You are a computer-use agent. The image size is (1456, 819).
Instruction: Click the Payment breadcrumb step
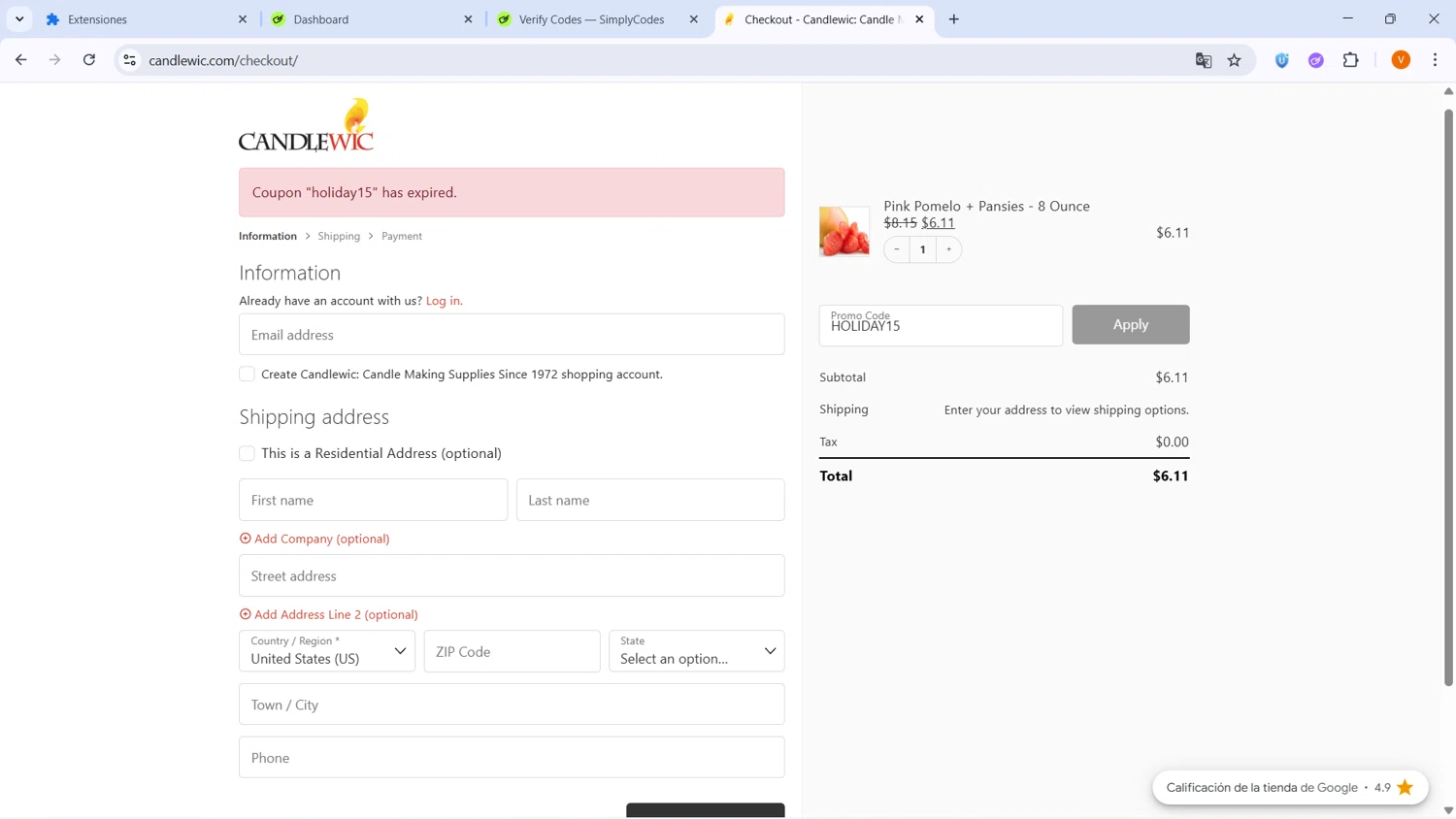[402, 236]
